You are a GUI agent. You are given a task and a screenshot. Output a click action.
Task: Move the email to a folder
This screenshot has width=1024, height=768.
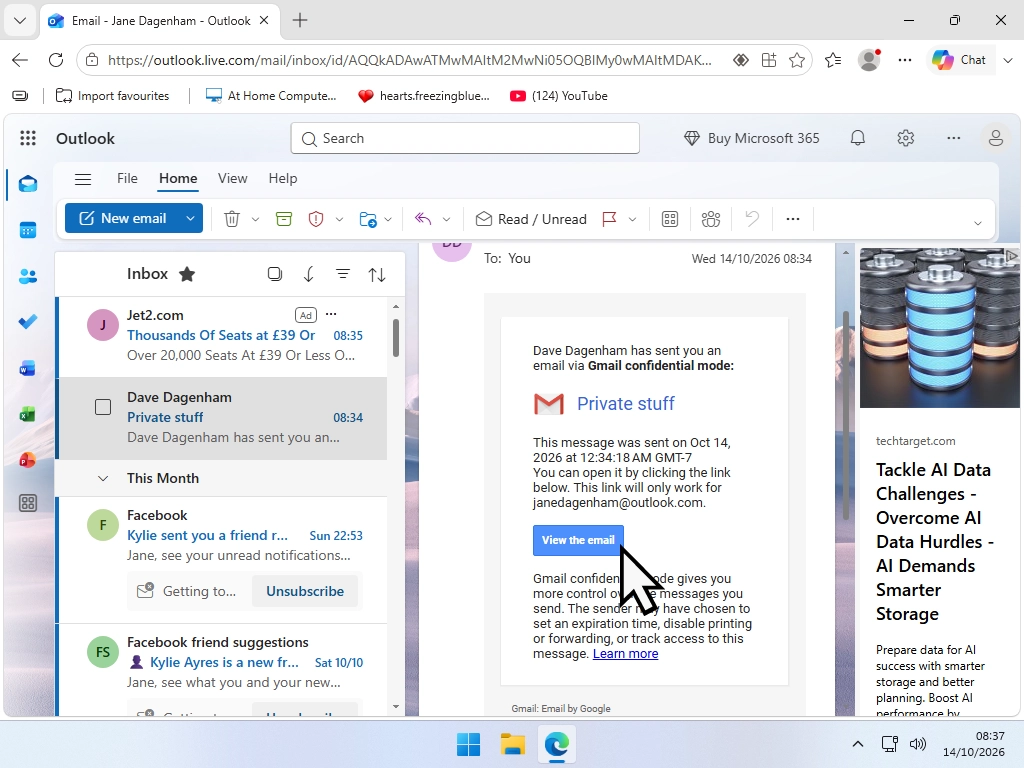[x=368, y=219]
